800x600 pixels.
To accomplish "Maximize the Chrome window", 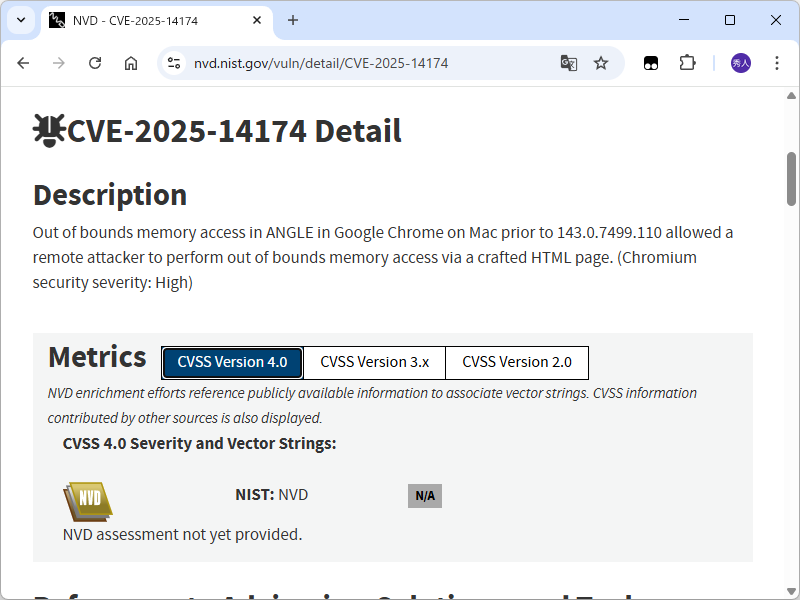I will [x=730, y=20].
